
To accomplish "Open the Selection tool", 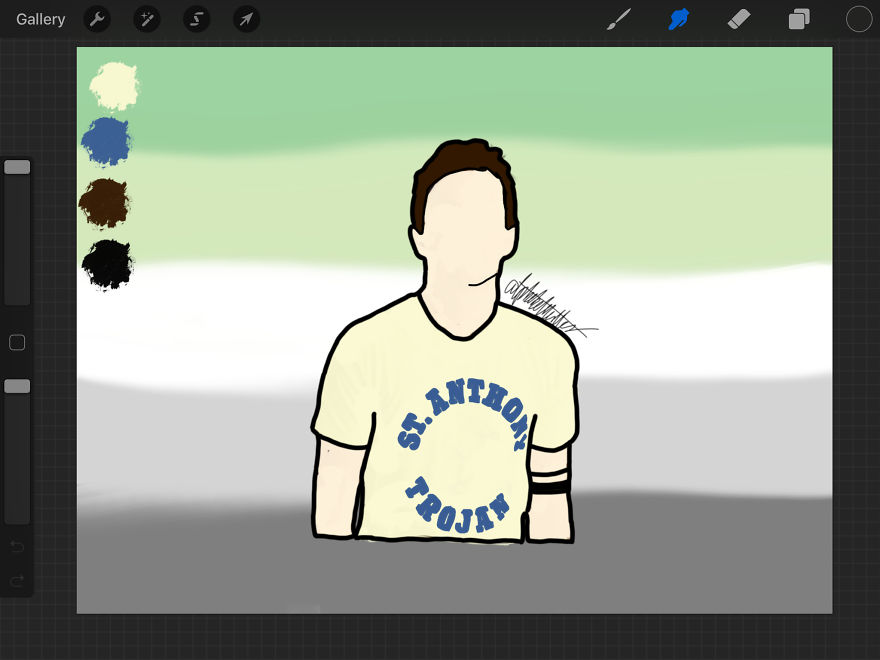I will pos(196,19).
